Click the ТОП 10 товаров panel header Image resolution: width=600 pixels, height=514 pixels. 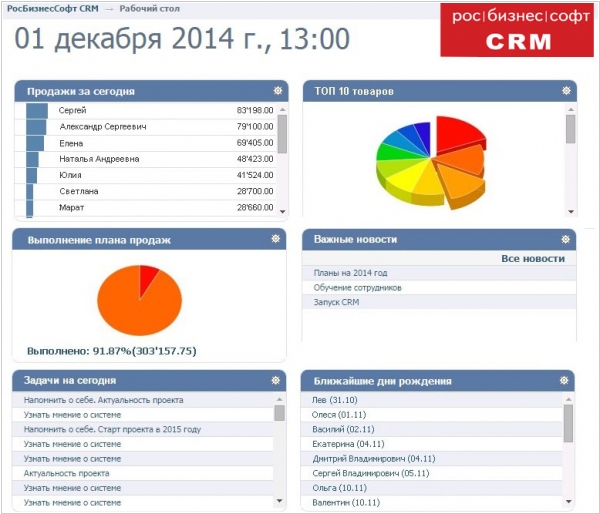pyautogui.click(x=440, y=91)
